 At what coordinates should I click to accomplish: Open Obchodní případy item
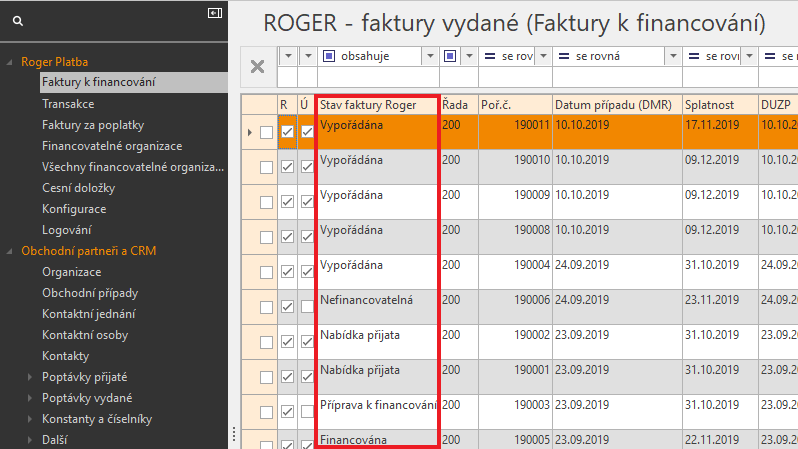point(90,293)
